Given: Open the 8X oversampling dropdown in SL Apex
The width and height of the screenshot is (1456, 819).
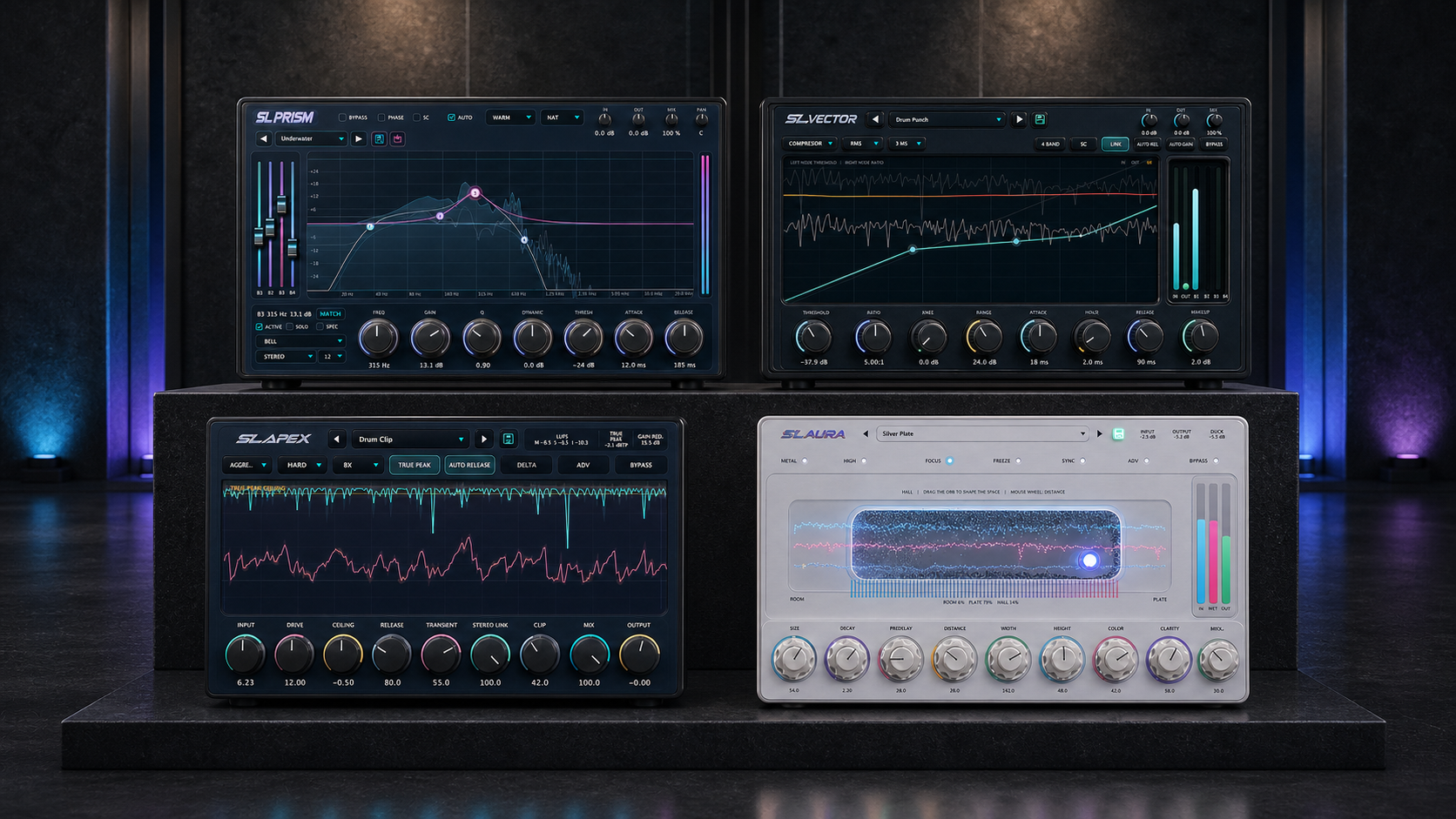Looking at the screenshot, I should (358, 465).
